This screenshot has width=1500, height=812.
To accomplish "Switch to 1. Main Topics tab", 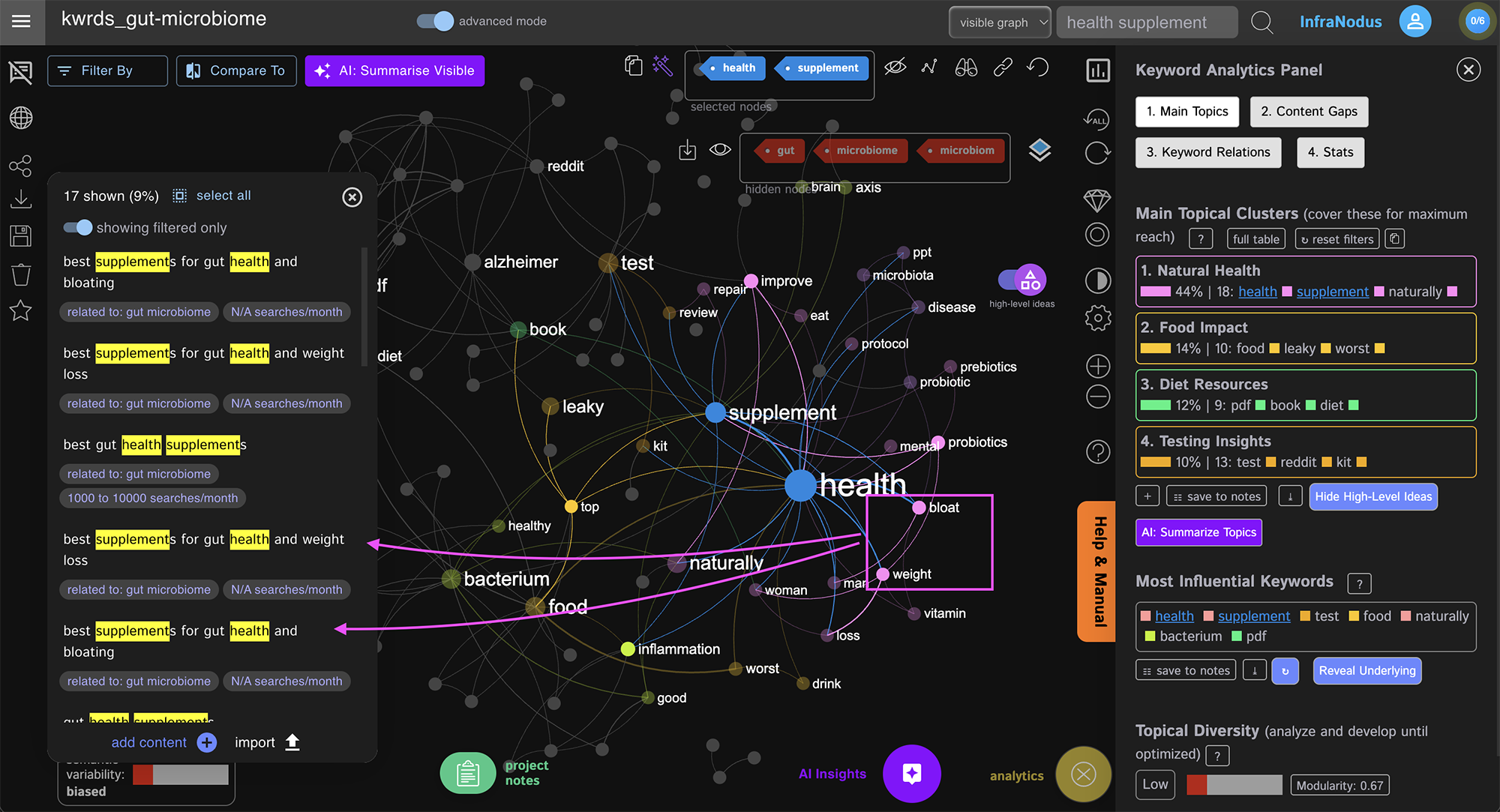I will click(x=1187, y=112).
